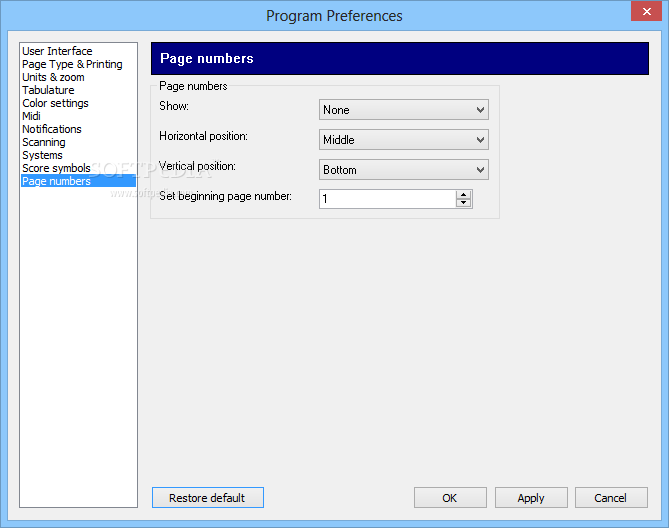Select the highlighted Page numbers category
Screen dimensions: 669x528
pos(79,181)
